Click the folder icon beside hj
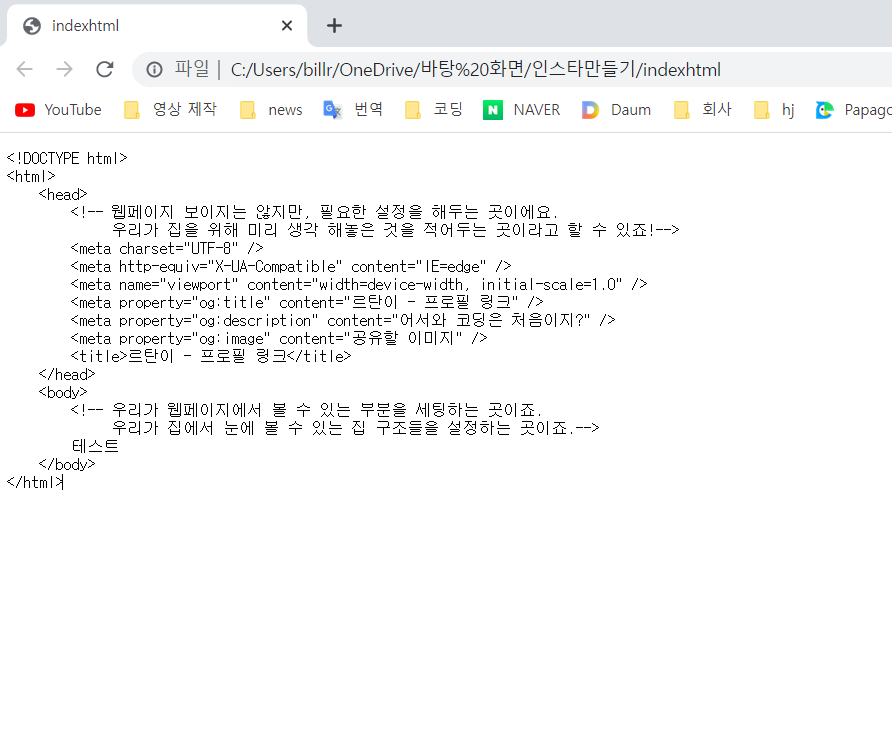 click(x=761, y=110)
